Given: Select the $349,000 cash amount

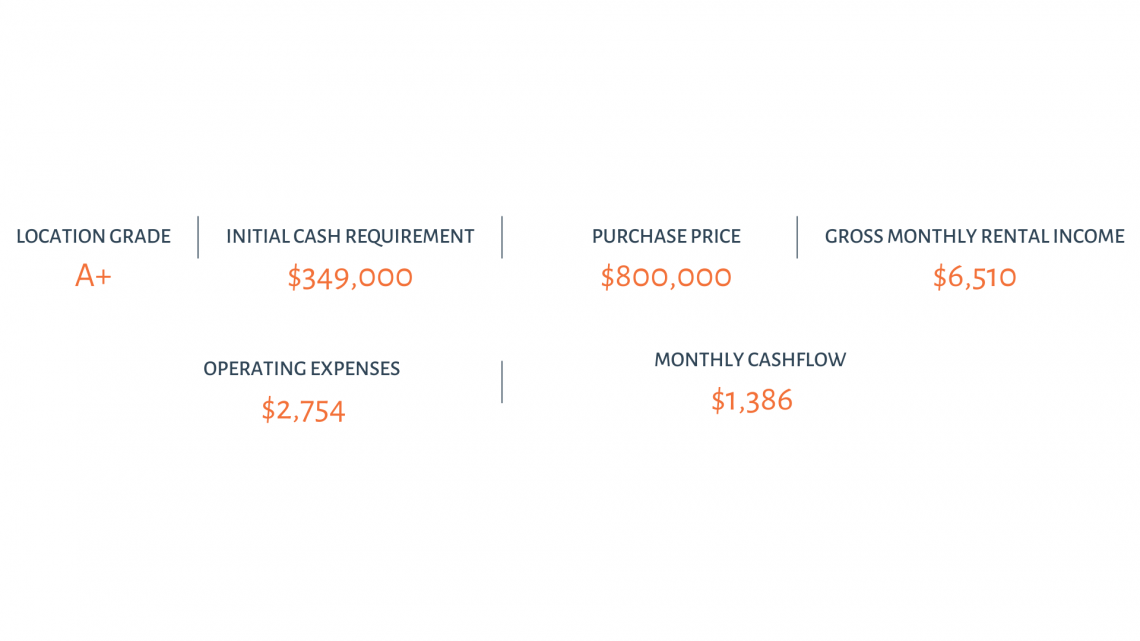Looking at the screenshot, I should 350,277.
